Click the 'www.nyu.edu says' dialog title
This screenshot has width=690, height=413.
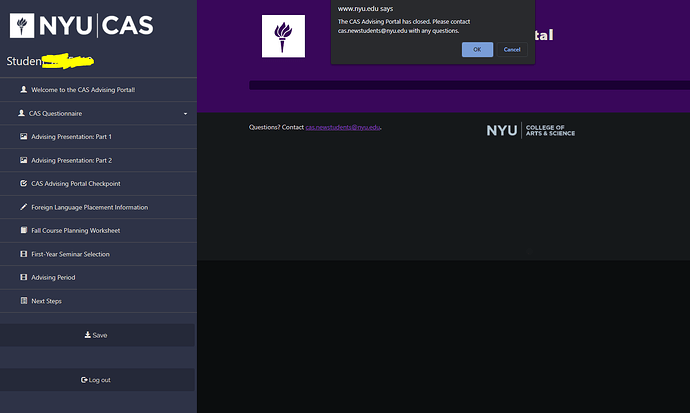[365, 8]
